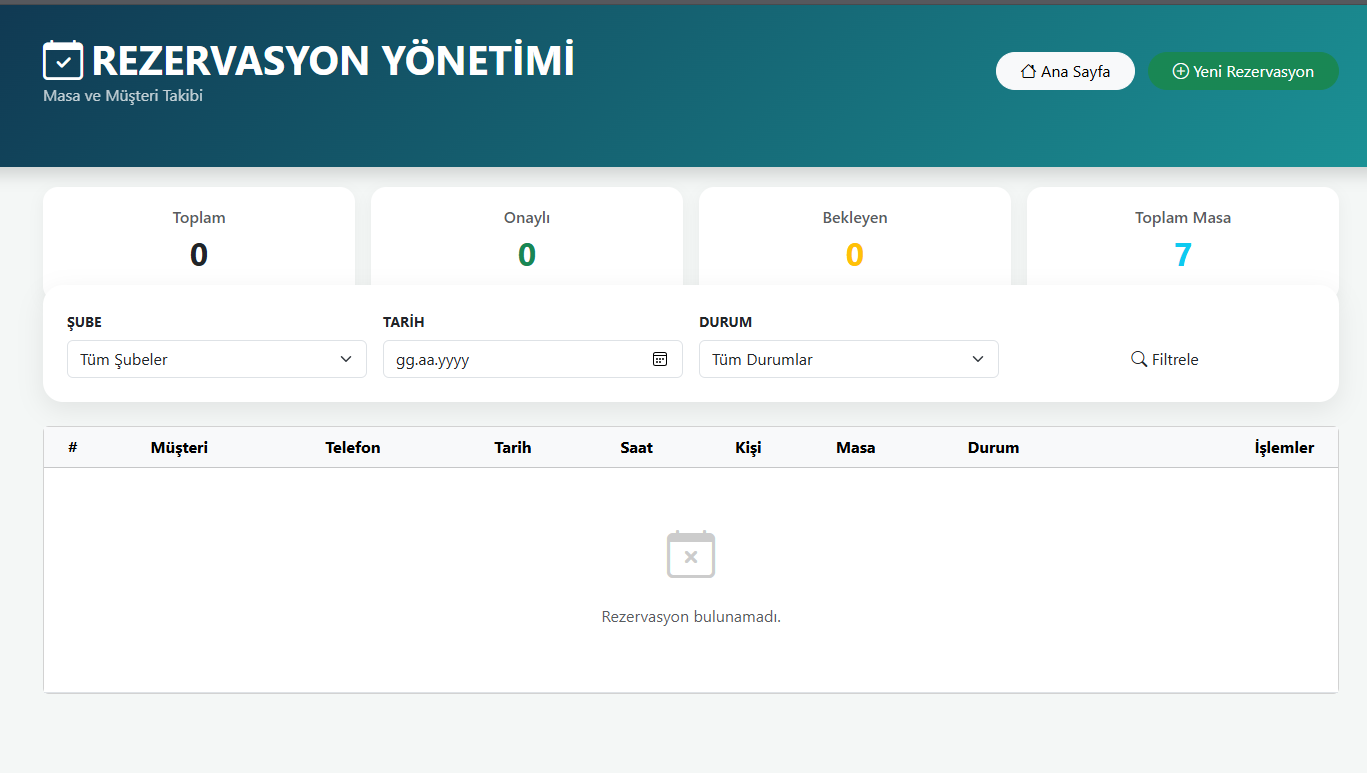The image size is (1367, 773).
Task: Click the Ana Sayfa button
Action: 1065,70
